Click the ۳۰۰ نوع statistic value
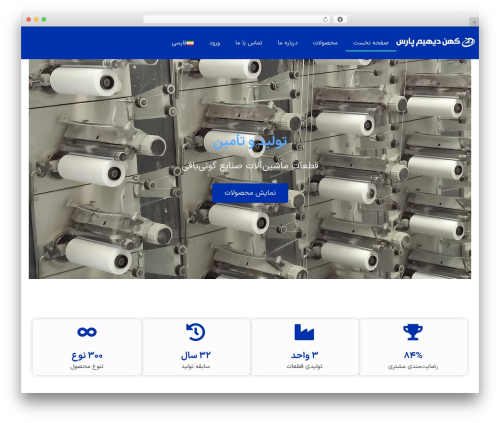500x423 pixels. (87, 355)
